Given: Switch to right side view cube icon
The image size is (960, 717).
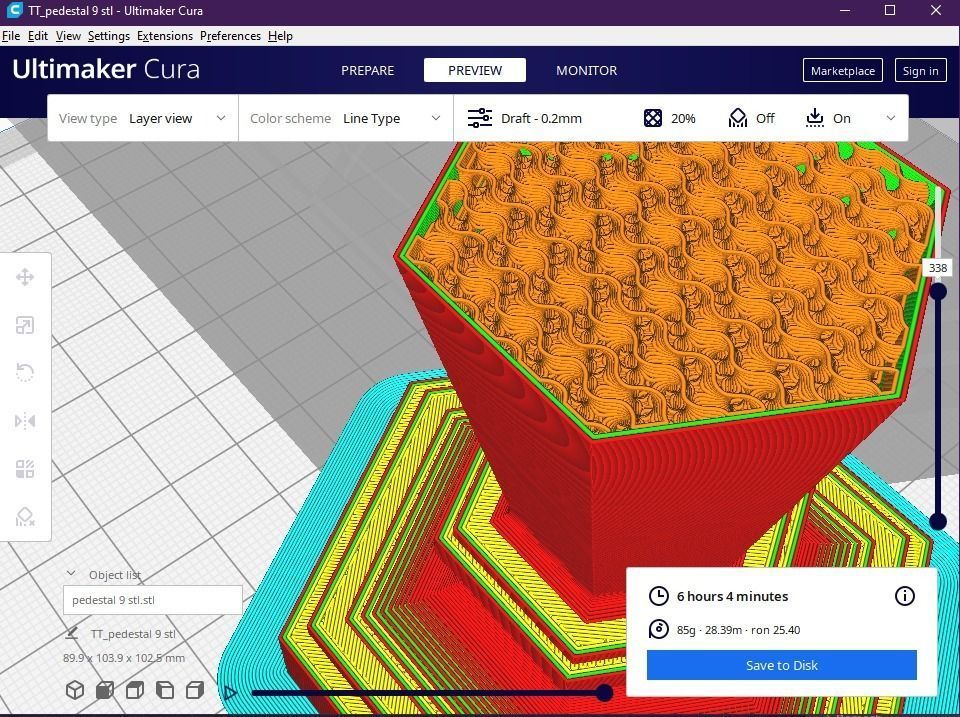Looking at the screenshot, I should [195, 690].
